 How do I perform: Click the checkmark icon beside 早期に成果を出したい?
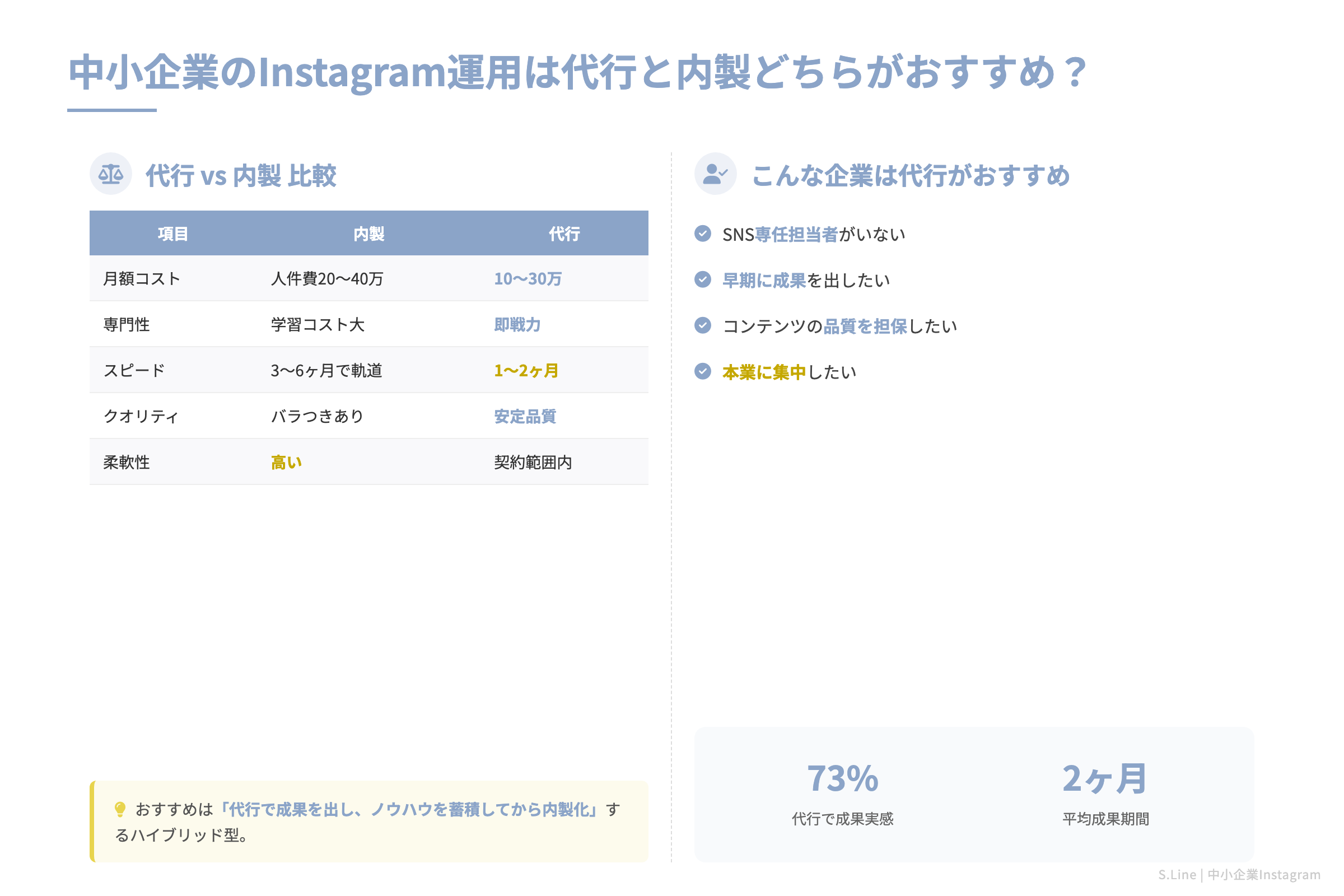(x=702, y=280)
